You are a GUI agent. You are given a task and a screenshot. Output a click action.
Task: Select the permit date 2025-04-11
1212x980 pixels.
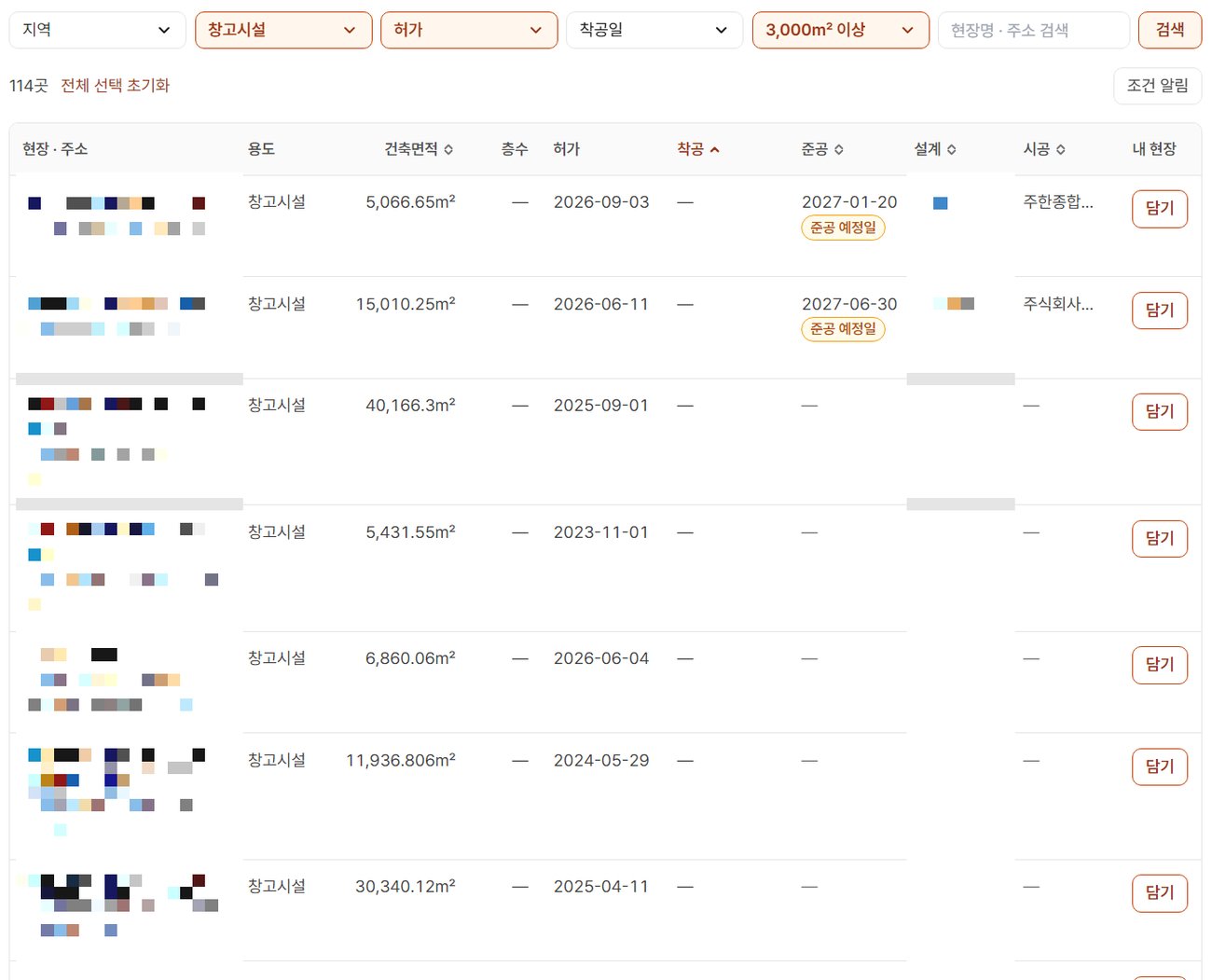coord(601,887)
